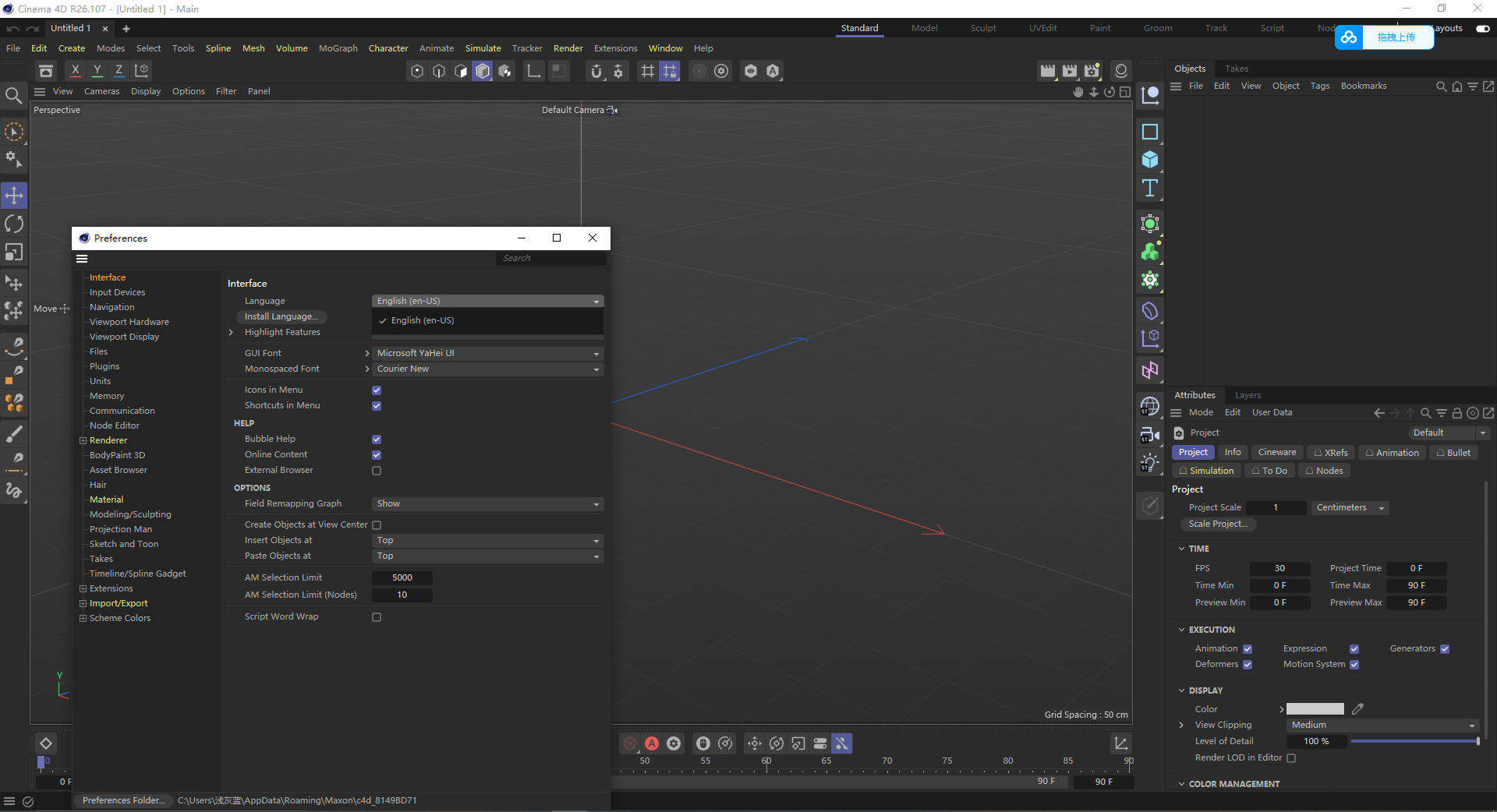Open the Search tool at top of toolbar
Image resolution: width=1497 pixels, height=812 pixels.
coord(13,95)
